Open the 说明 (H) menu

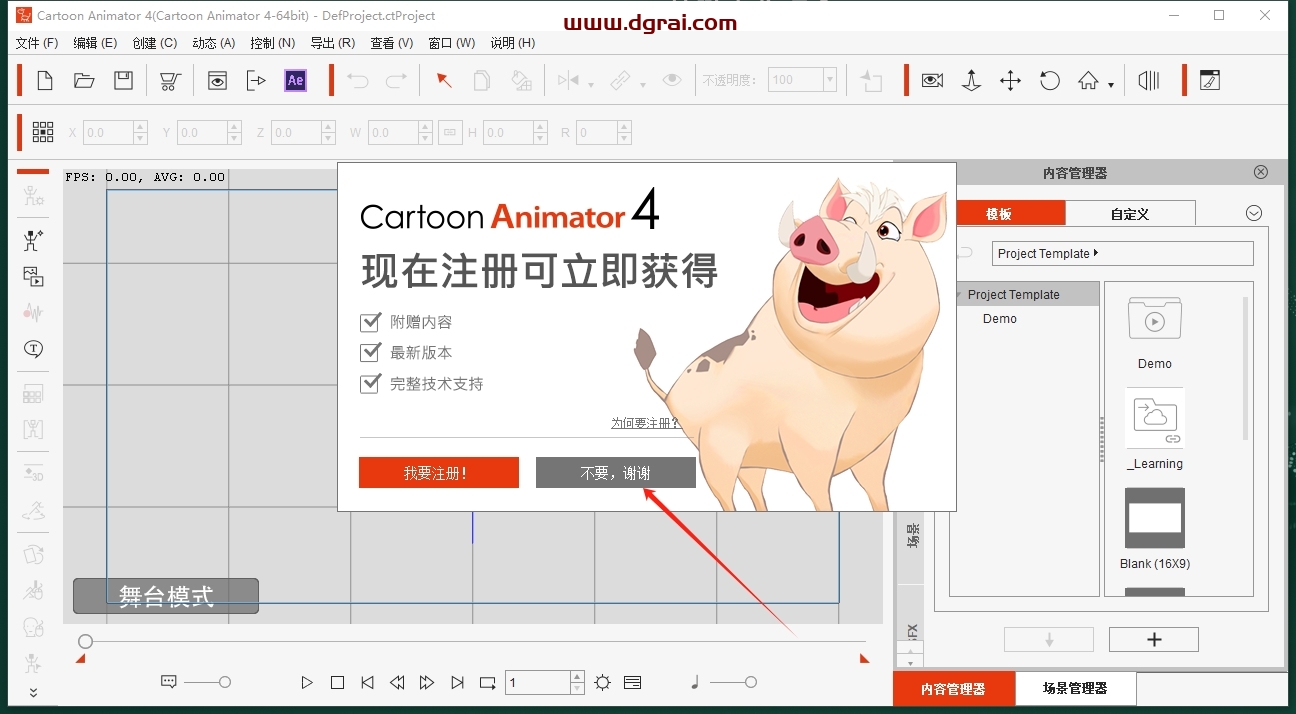pyautogui.click(x=512, y=43)
